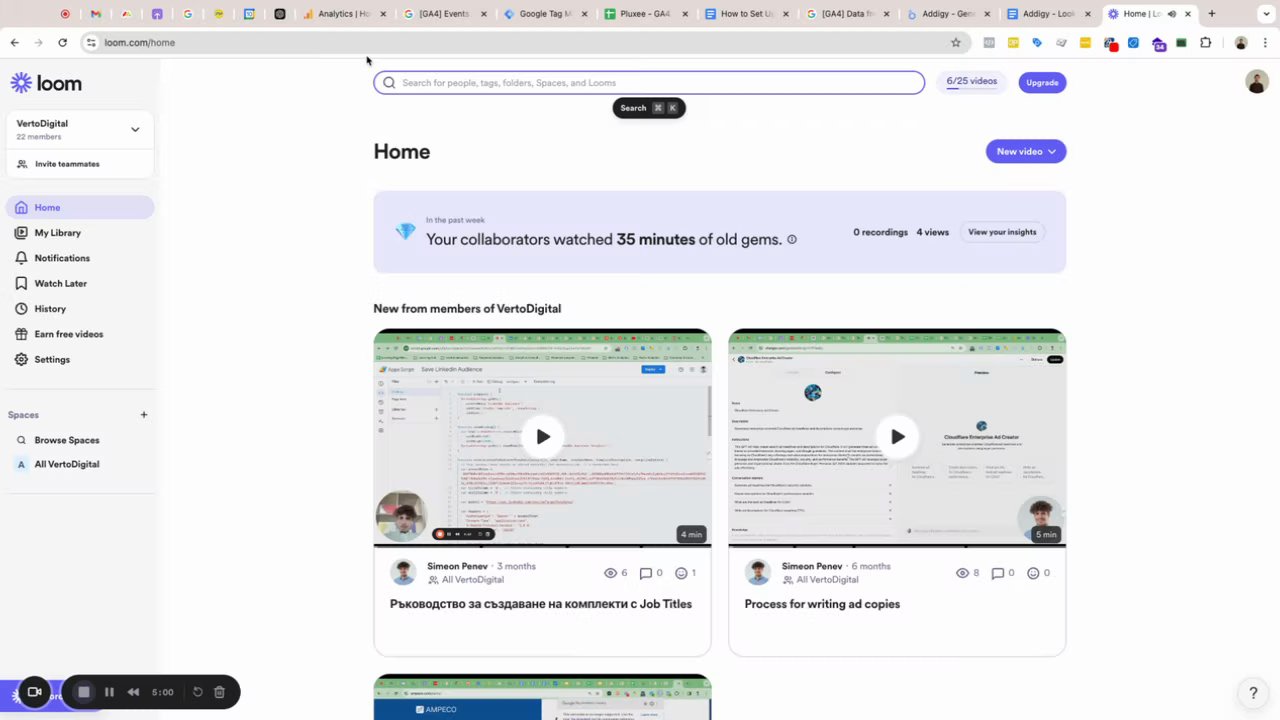Open a new browser tab
Image resolution: width=1280 pixels, height=720 pixels.
pyautogui.click(x=1211, y=14)
